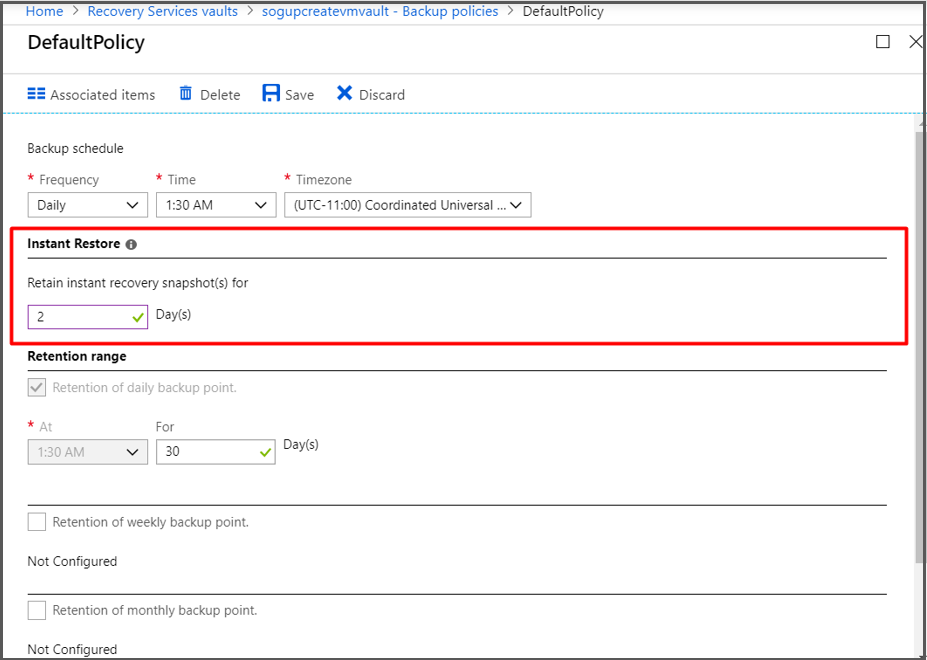Viewport: 927px width, 660px height.
Task: Toggle Retention of daily backup point
Action: [x=37, y=387]
